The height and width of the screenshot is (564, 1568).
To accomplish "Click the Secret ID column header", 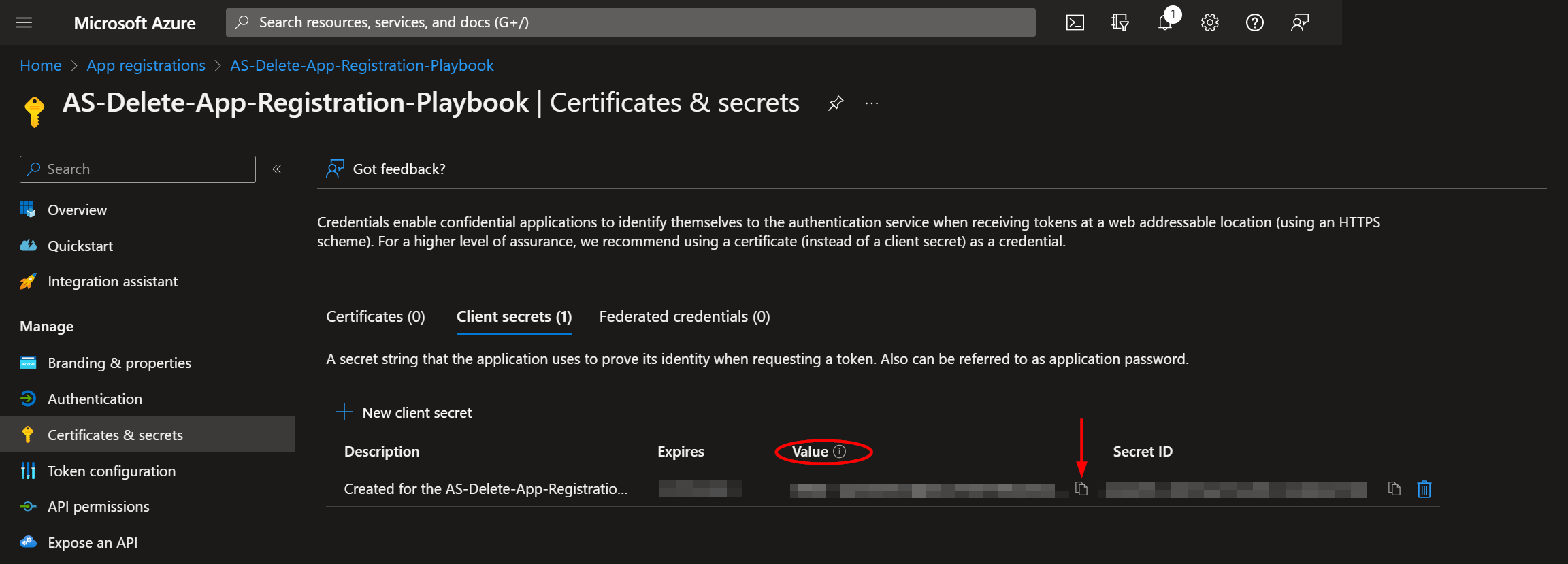I will pos(1143,451).
